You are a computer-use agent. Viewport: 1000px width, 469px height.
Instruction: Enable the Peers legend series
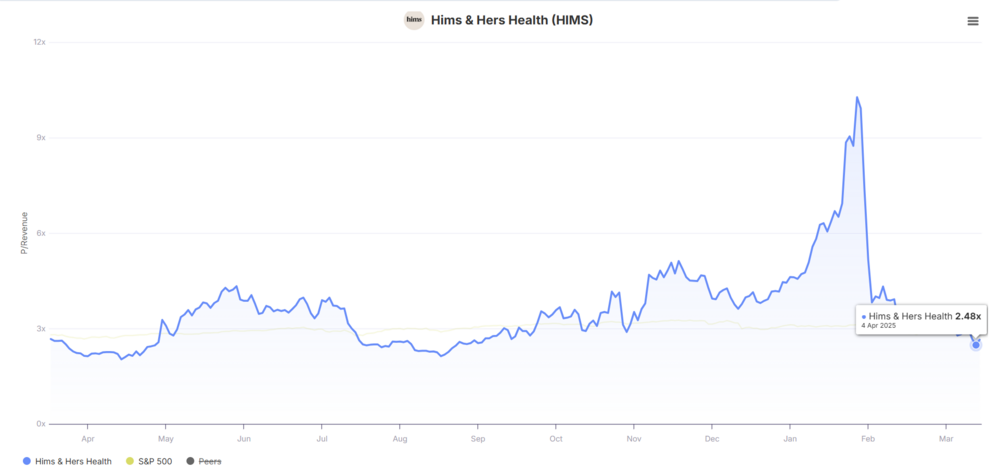pos(203,461)
